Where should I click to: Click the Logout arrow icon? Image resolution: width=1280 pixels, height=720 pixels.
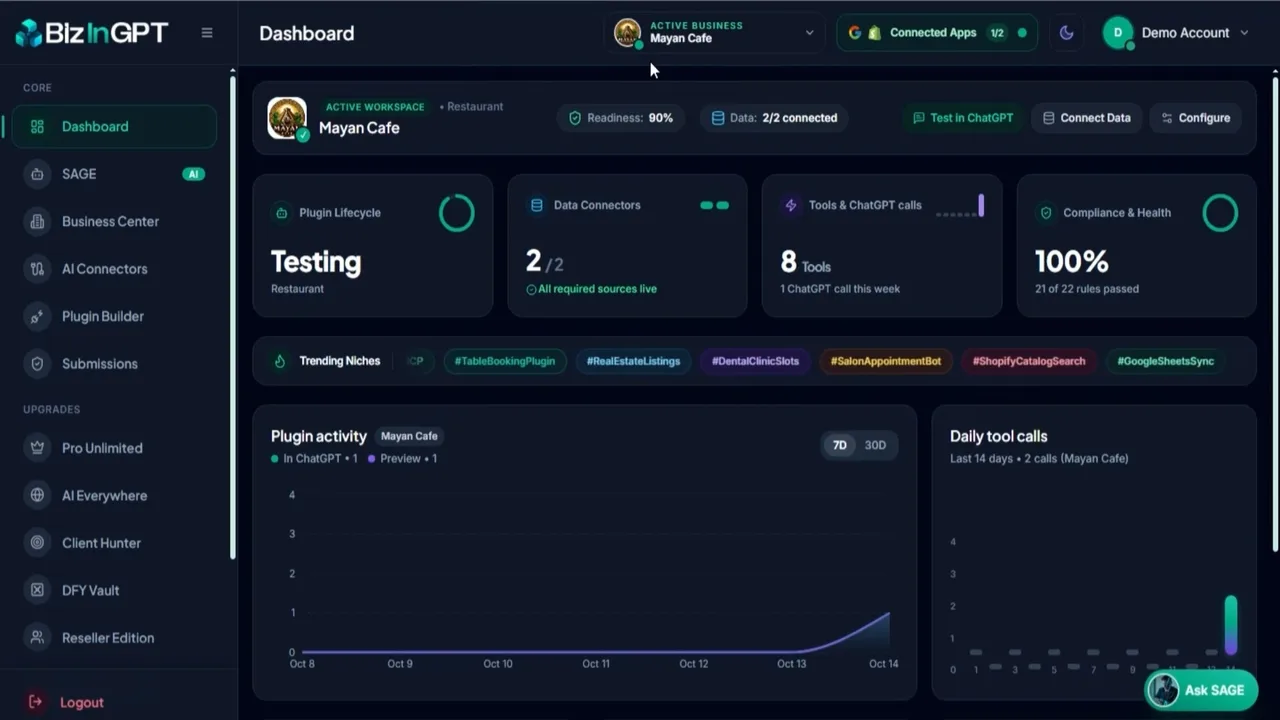[x=36, y=702]
